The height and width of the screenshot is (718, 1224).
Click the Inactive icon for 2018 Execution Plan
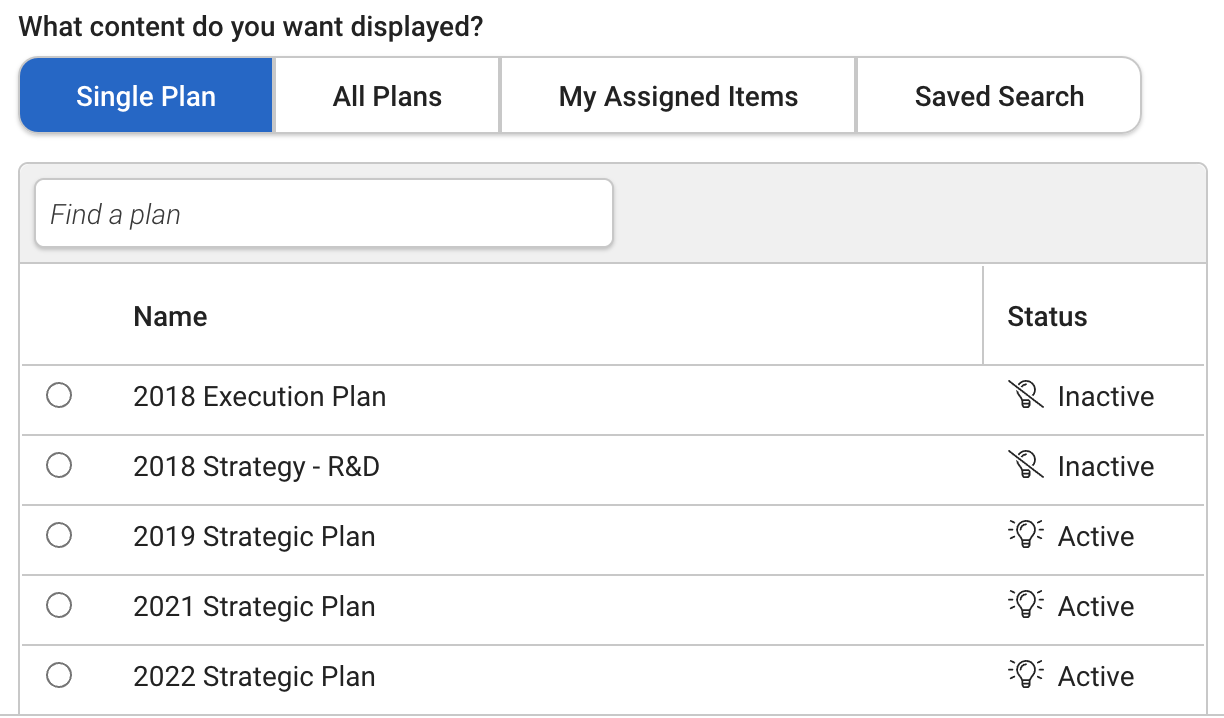click(x=1025, y=396)
